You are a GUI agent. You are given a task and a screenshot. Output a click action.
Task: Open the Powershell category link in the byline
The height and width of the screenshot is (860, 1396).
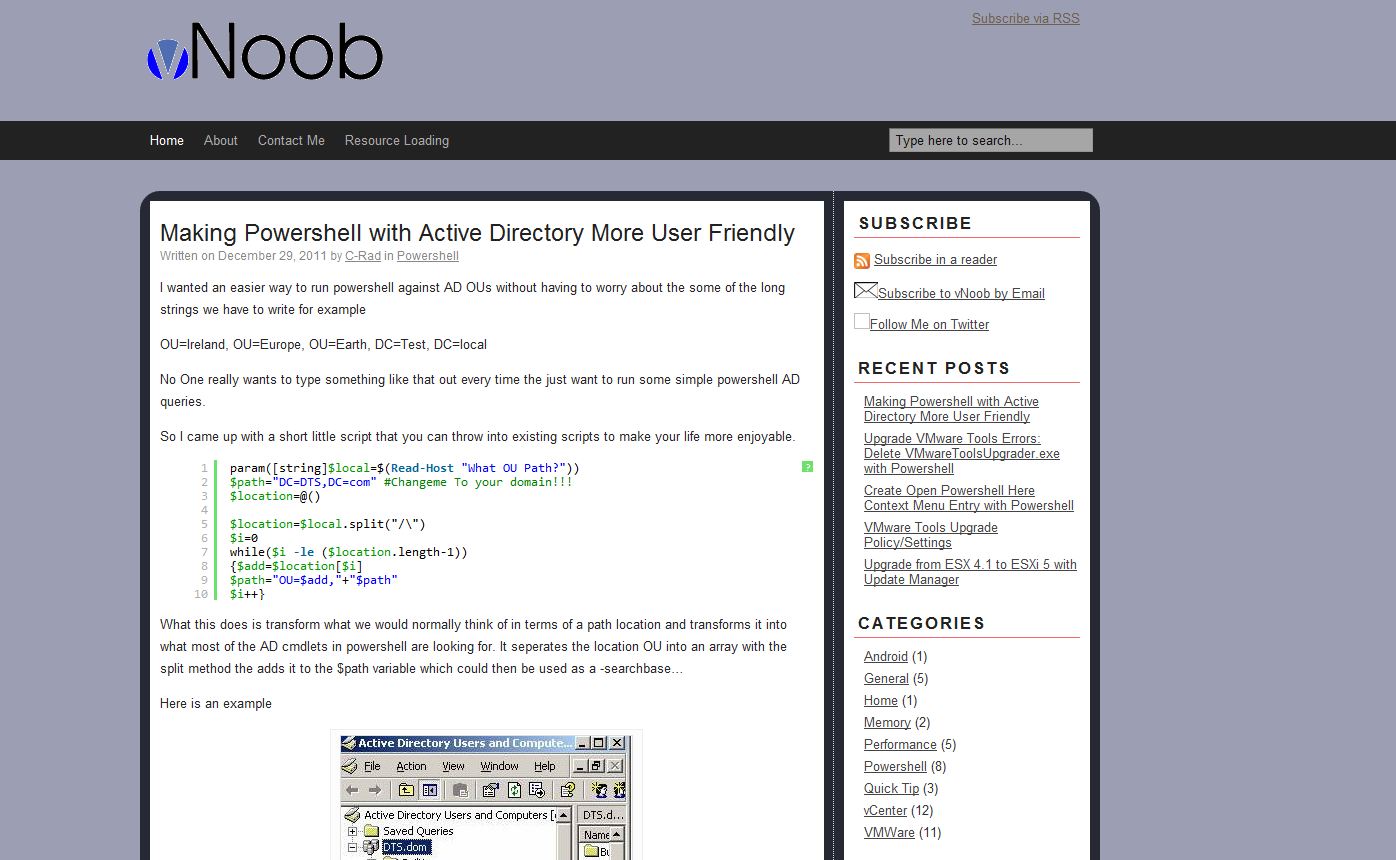427,255
